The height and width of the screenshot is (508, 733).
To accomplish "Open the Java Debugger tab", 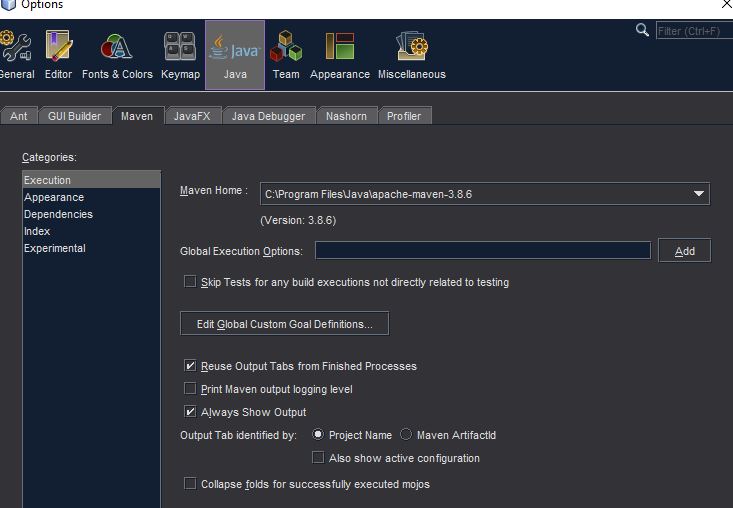I will point(268,116).
